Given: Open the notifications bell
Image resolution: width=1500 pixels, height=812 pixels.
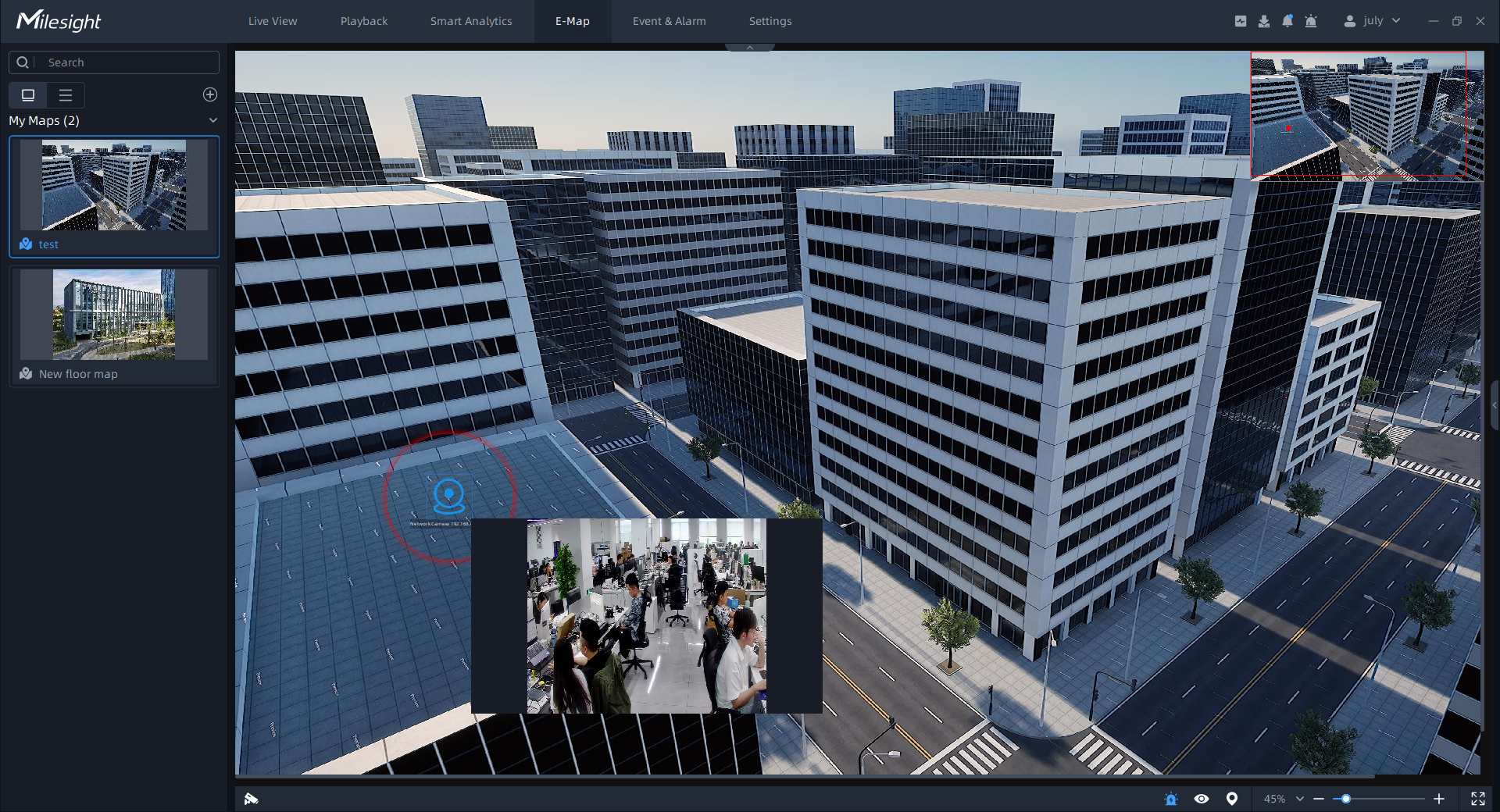Looking at the screenshot, I should click(x=1287, y=21).
